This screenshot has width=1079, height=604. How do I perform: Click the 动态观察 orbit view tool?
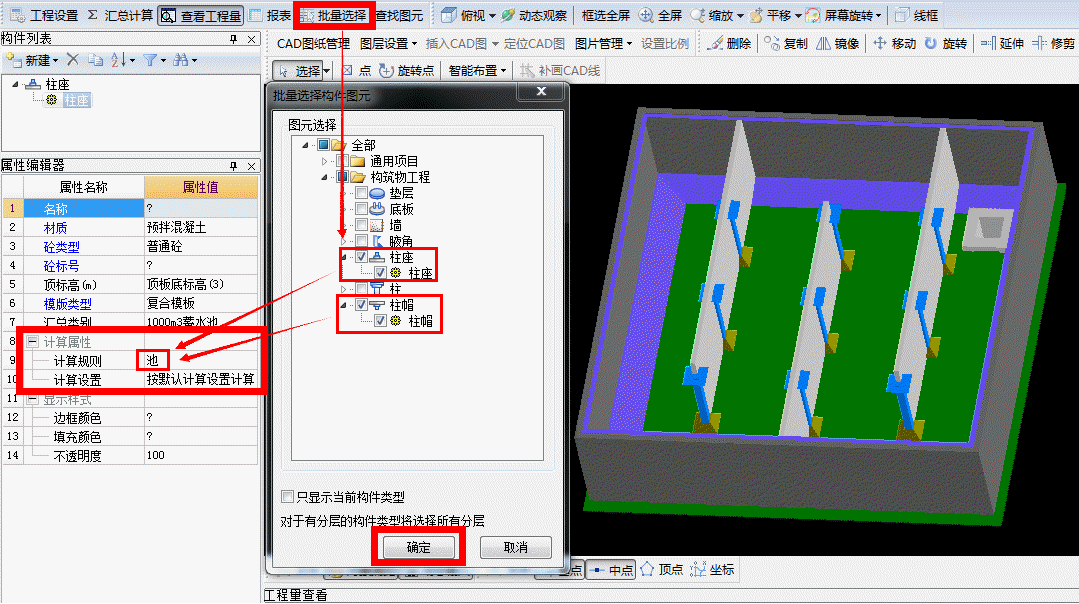[534, 16]
